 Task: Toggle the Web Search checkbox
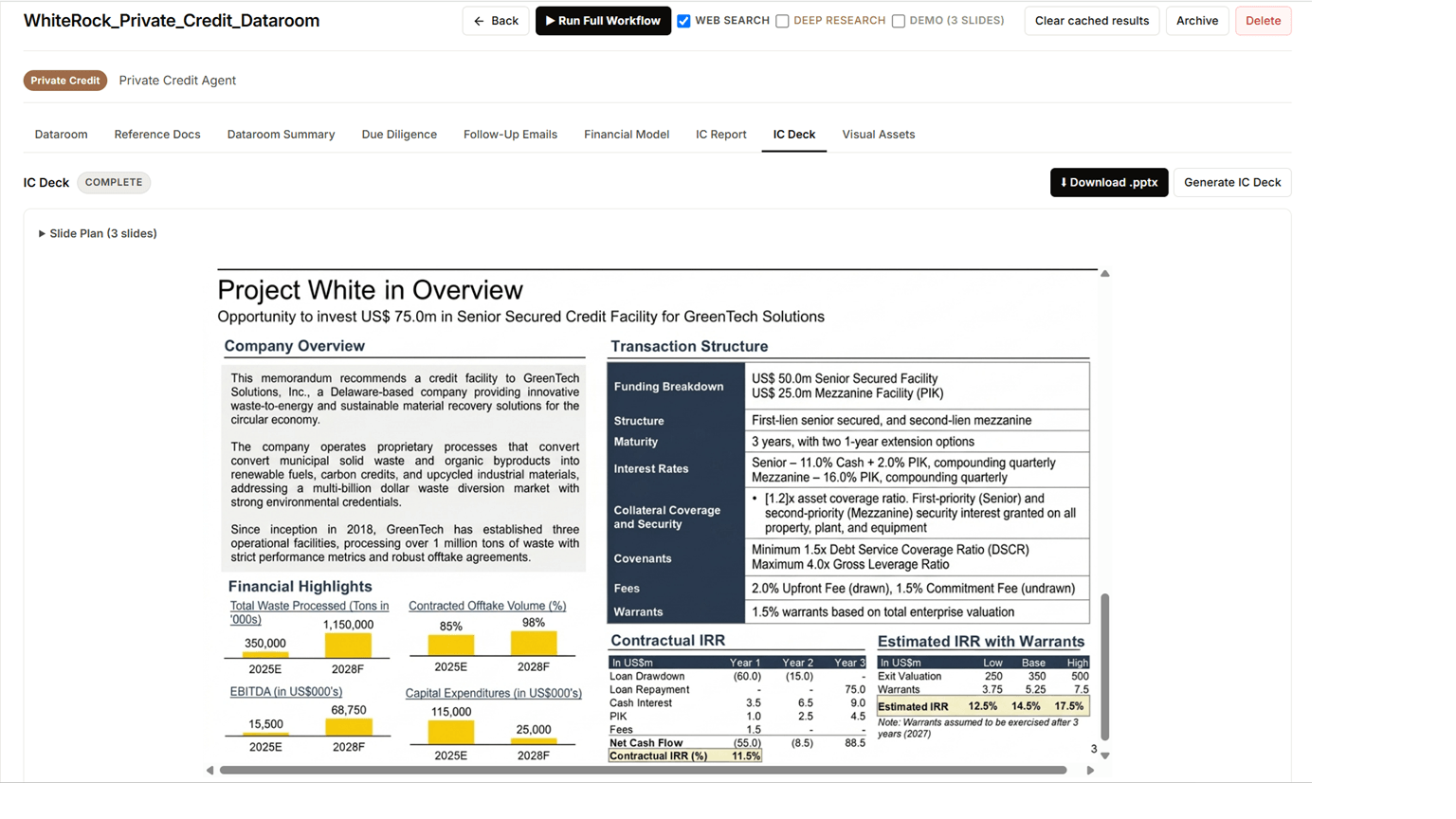(x=683, y=21)
